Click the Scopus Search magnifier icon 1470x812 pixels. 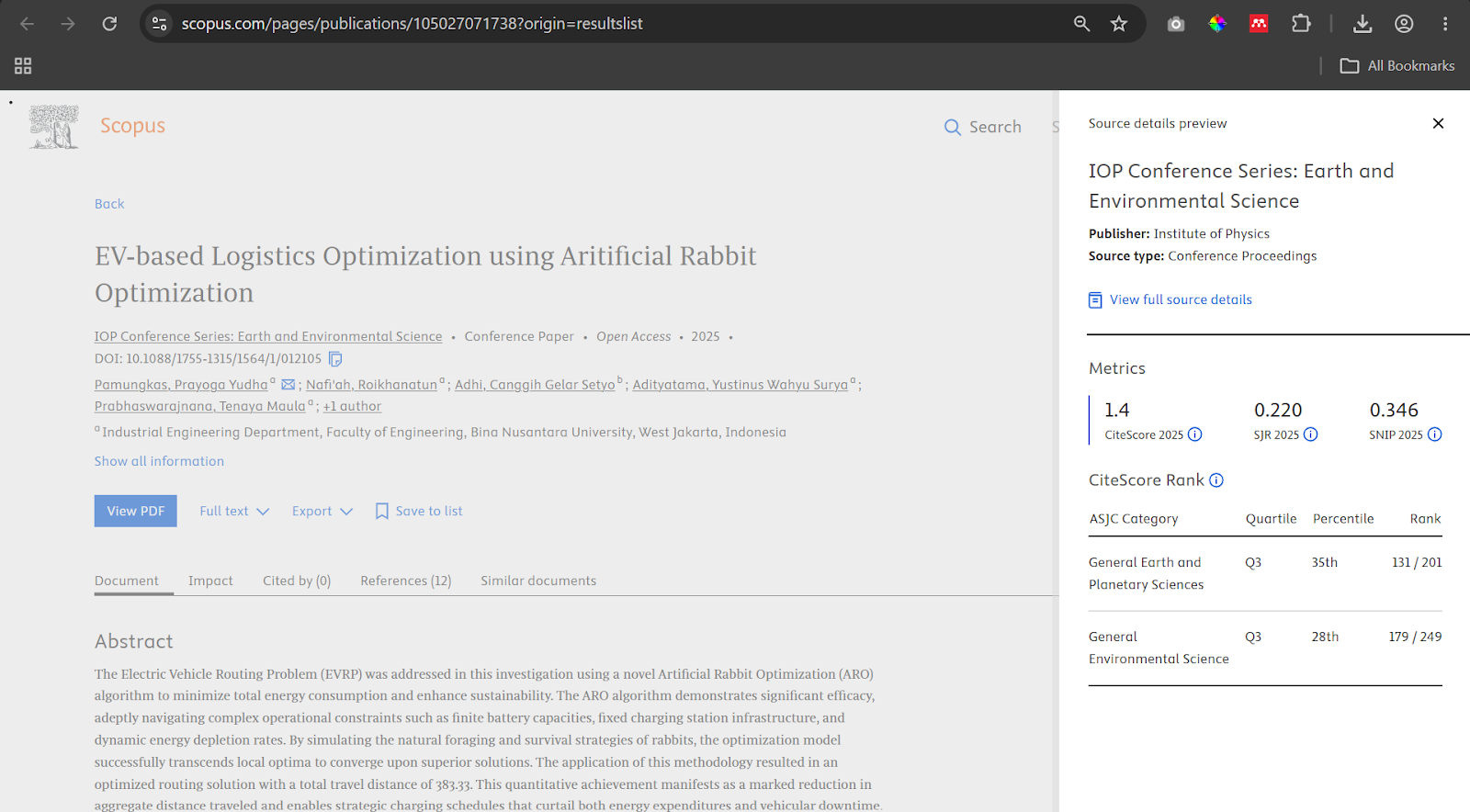coord(953,127)
